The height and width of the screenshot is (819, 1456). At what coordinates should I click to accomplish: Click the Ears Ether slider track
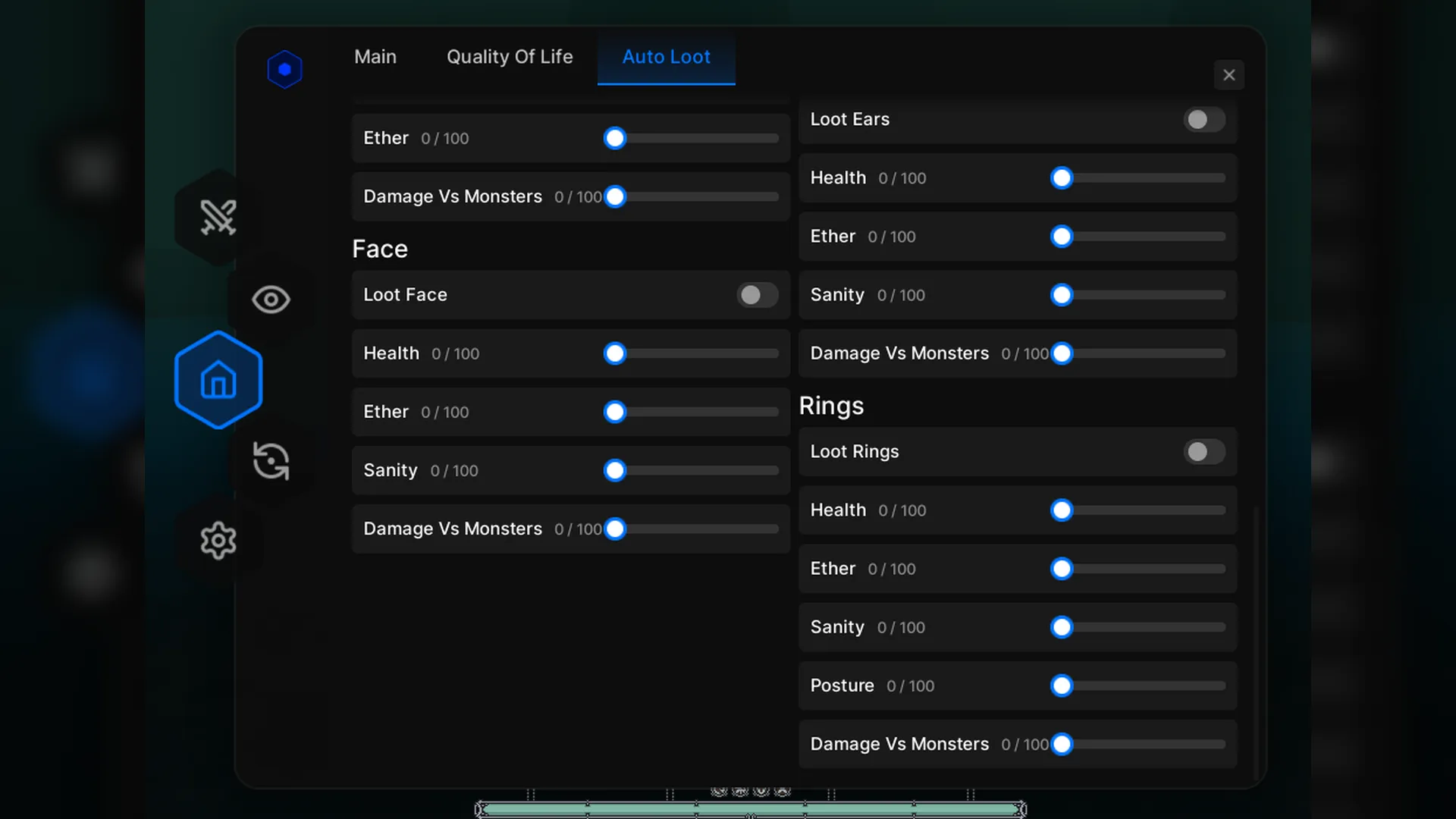pos(1145,237)
